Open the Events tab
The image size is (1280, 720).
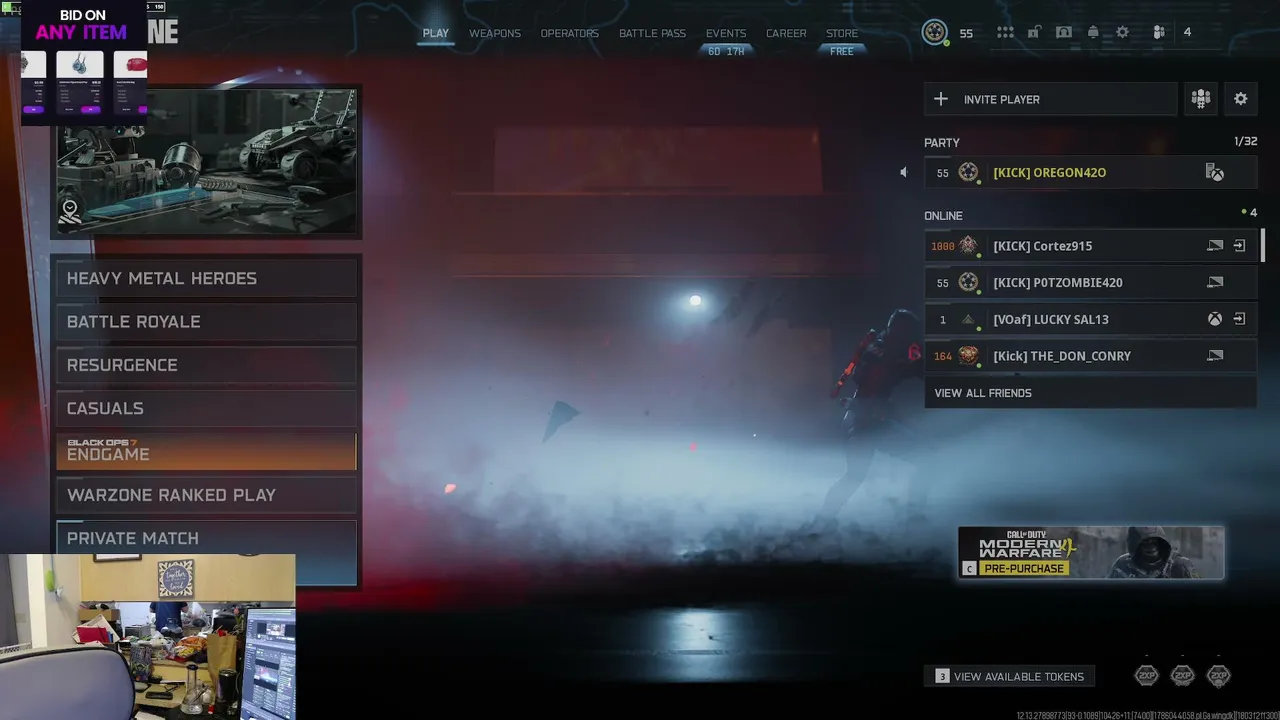tap(726, 33)
